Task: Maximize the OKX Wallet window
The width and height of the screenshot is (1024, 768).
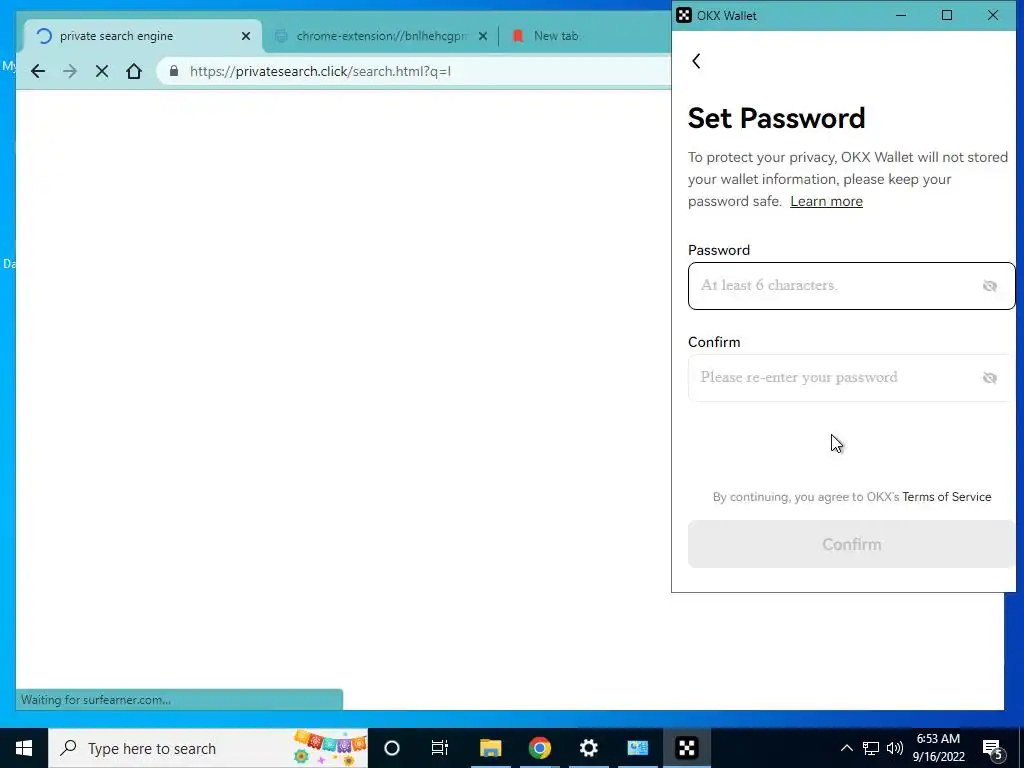Action: tap(946, 15)
